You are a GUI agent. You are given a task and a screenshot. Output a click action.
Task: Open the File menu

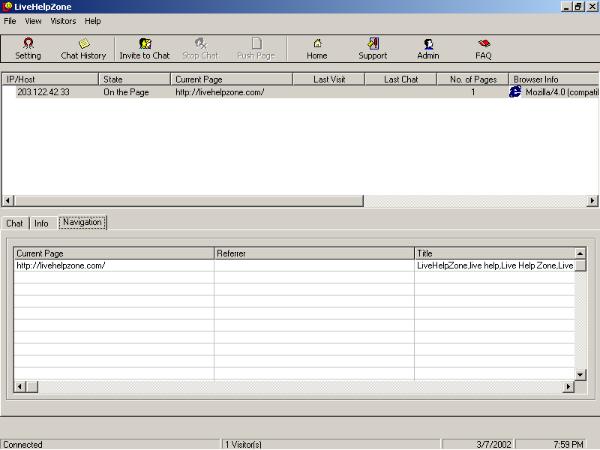(10, 21)
